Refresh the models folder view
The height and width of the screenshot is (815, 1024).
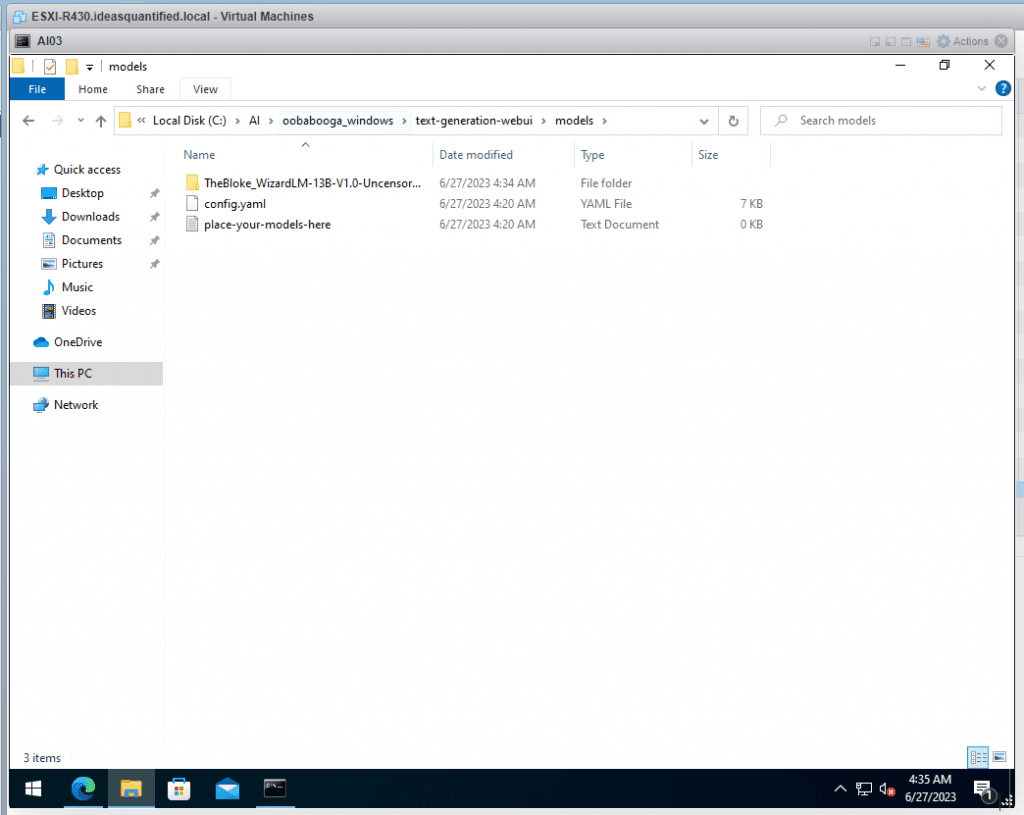pos(733,121)
